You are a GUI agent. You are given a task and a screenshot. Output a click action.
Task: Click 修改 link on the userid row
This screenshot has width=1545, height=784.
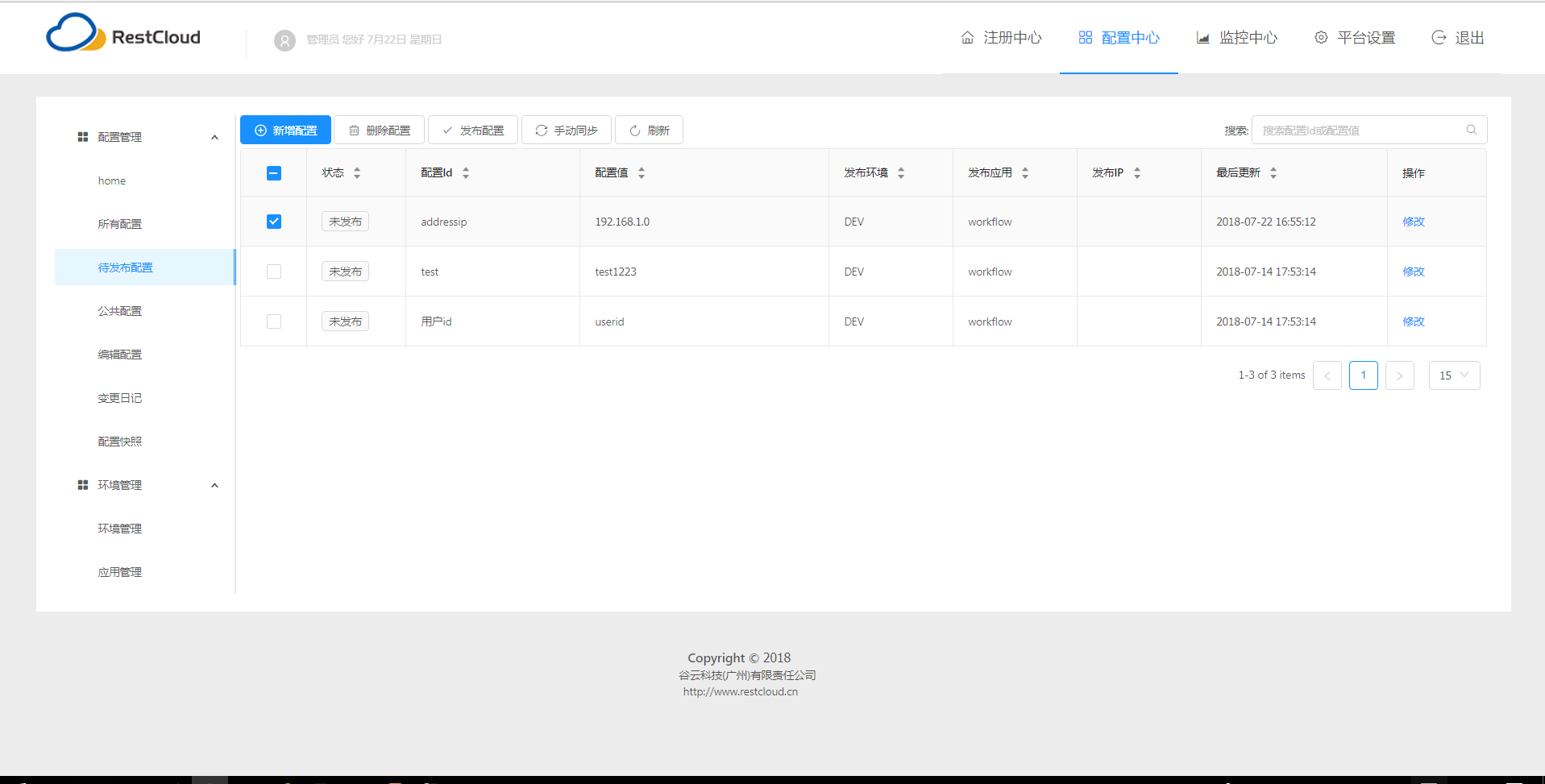click(x=1413, y=321)
